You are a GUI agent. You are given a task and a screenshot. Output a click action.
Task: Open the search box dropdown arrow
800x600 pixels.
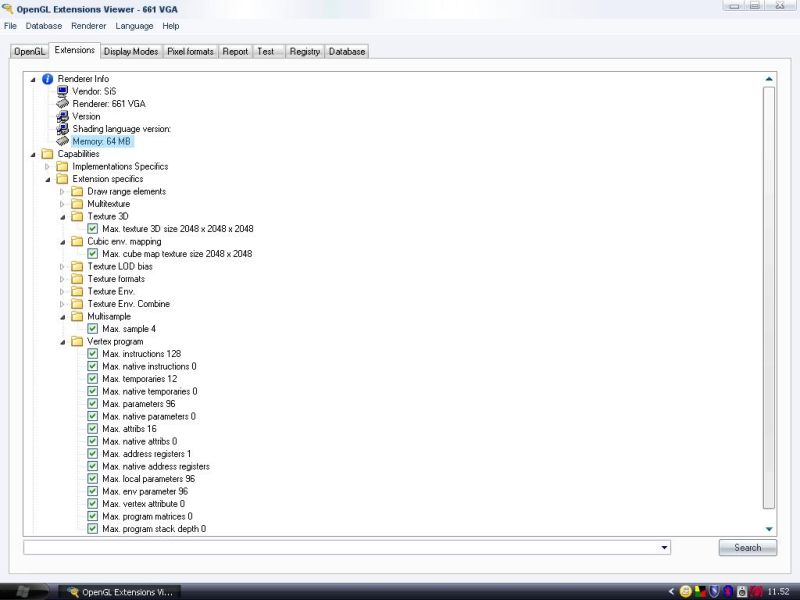tap(665, 548)
